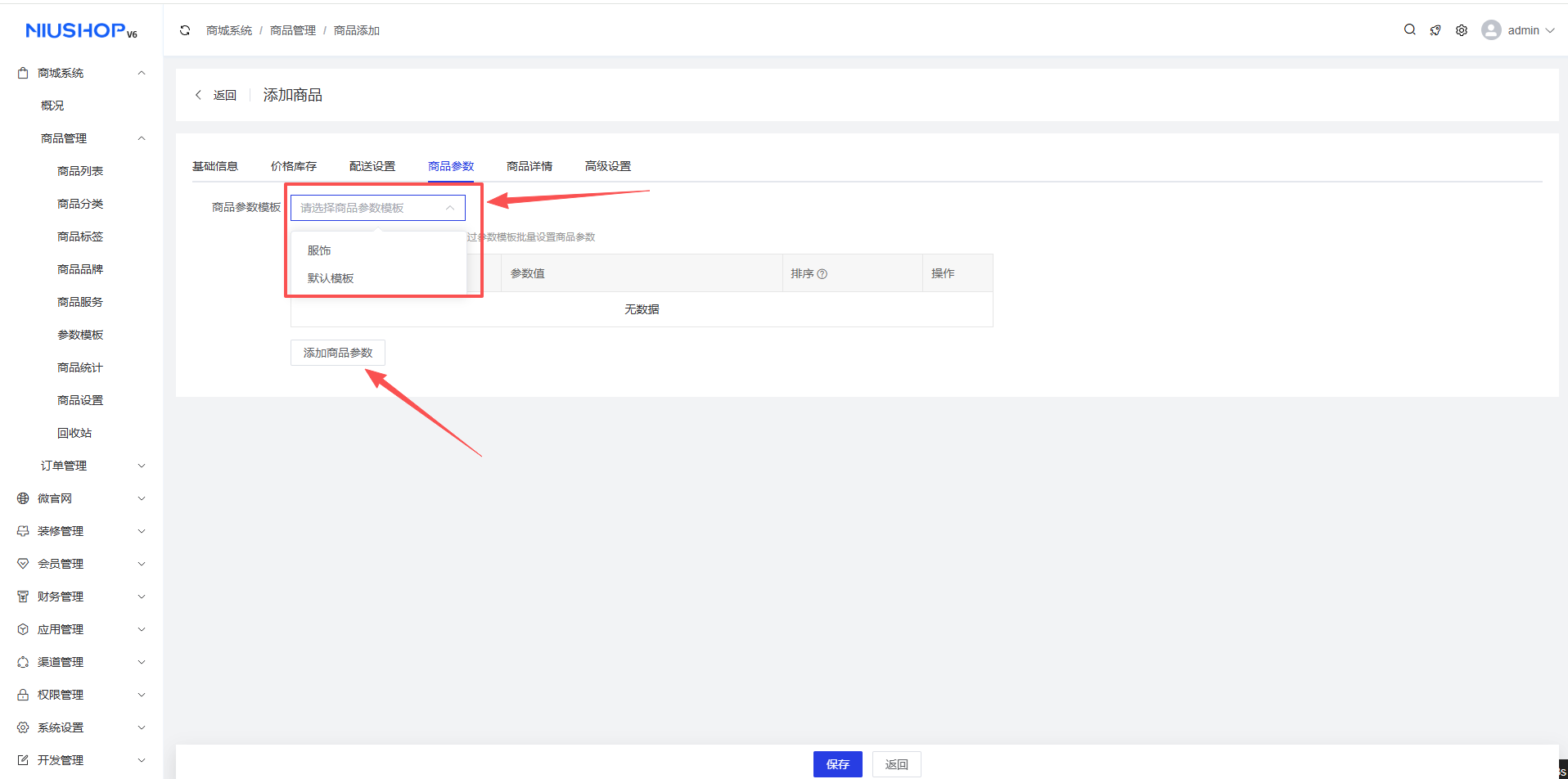Click the NIUSHOP logo
Image resolution: width=1568 pixels, height=779 pixels.
81,30
